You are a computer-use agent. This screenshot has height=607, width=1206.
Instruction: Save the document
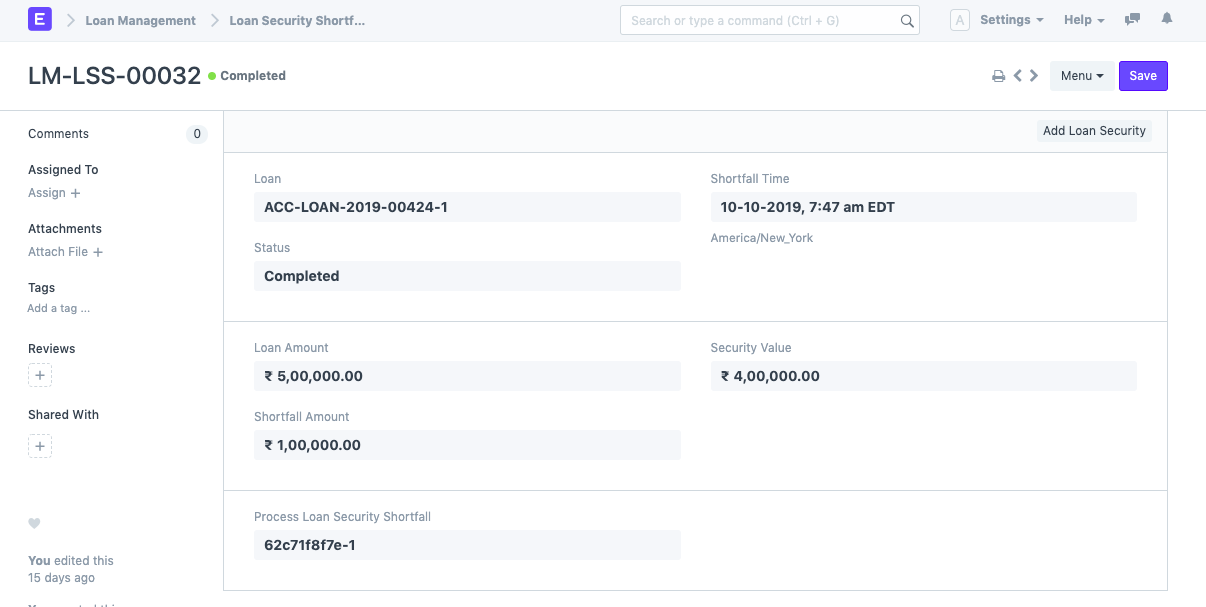pyautogui.click(x=1143, y=75)
